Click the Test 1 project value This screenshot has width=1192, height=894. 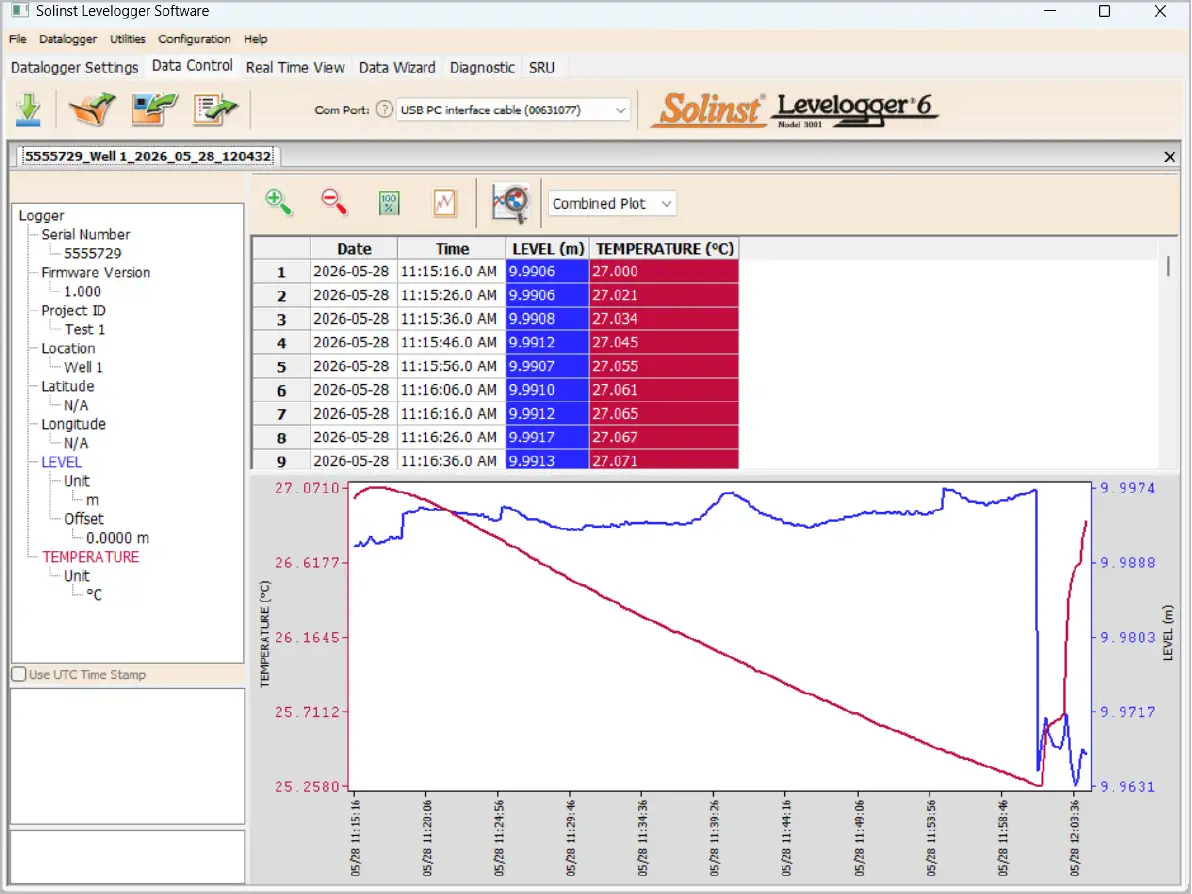coord(84,329)
